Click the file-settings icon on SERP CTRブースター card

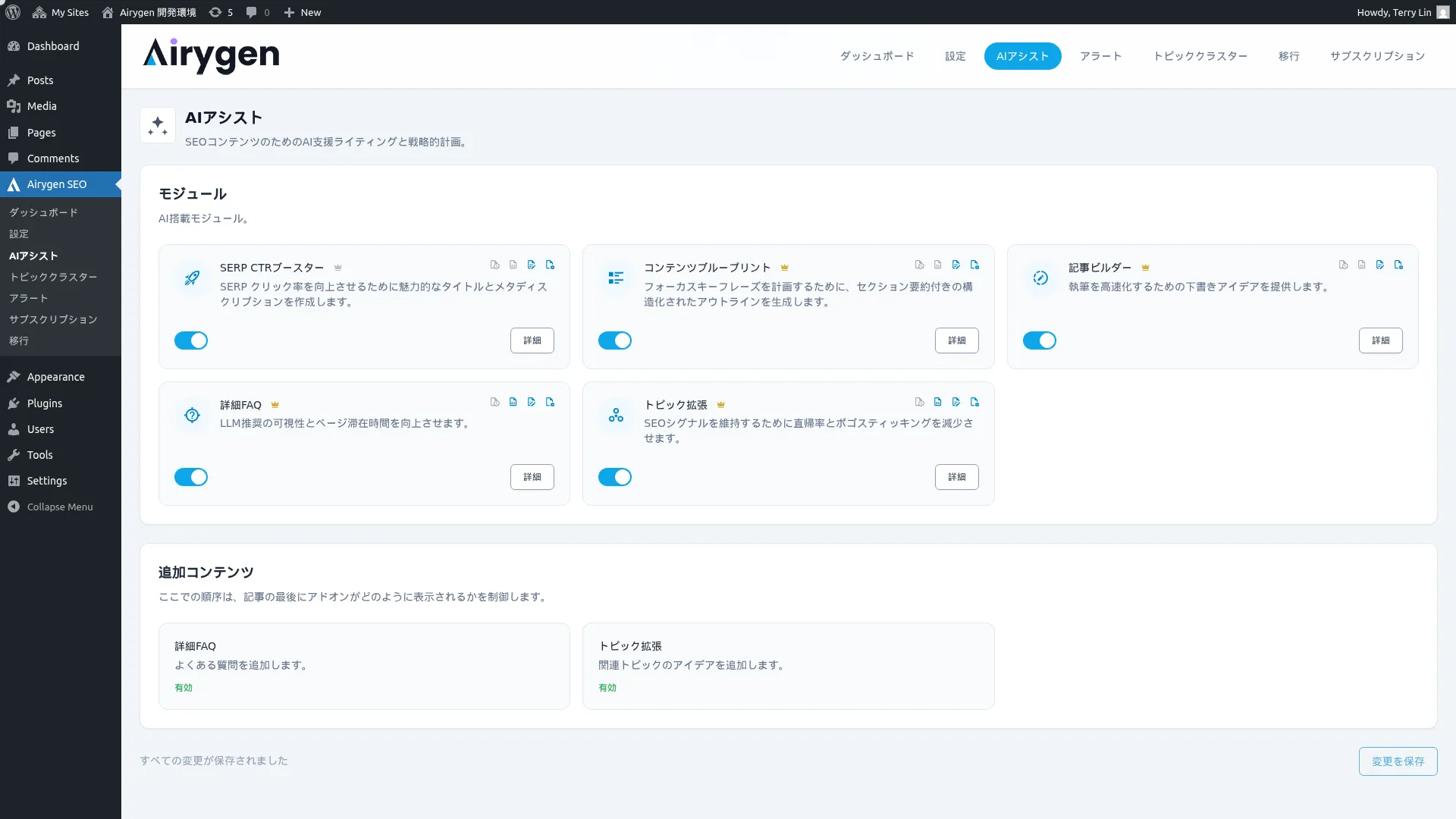tap(551, 265)
